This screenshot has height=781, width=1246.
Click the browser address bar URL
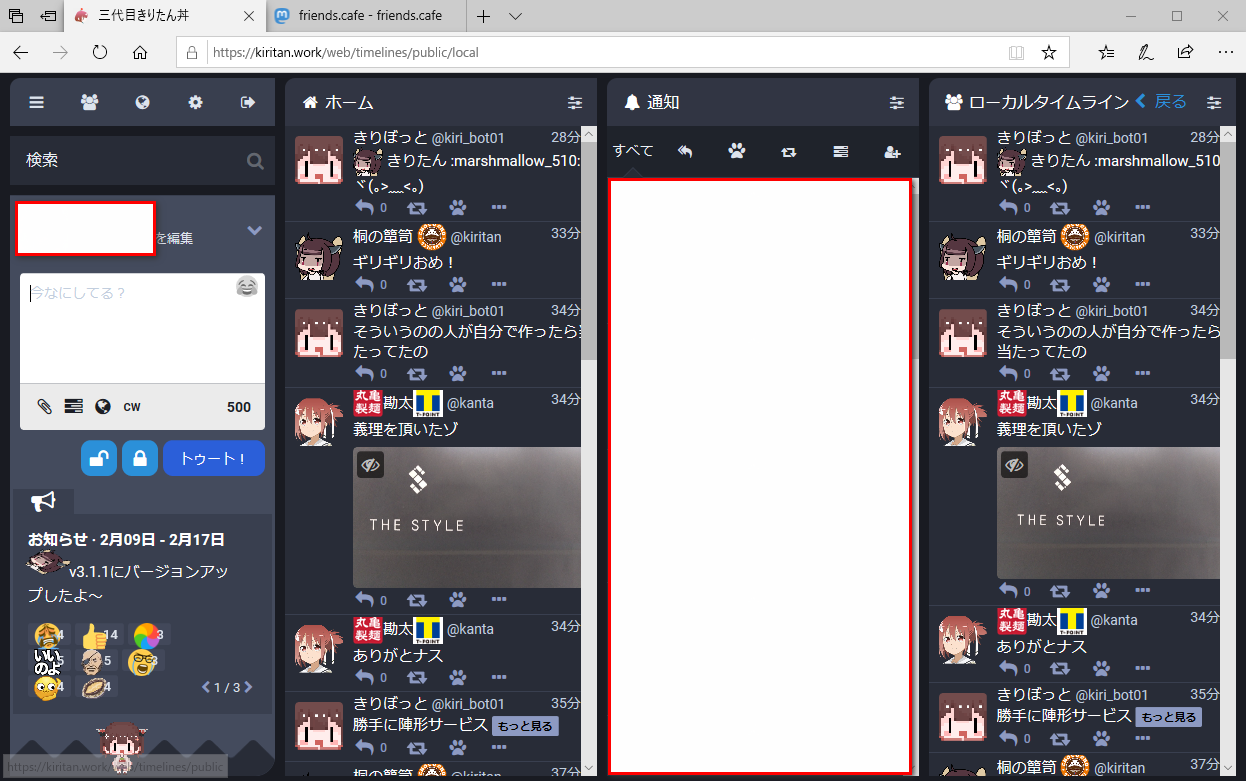pos(345,52)
